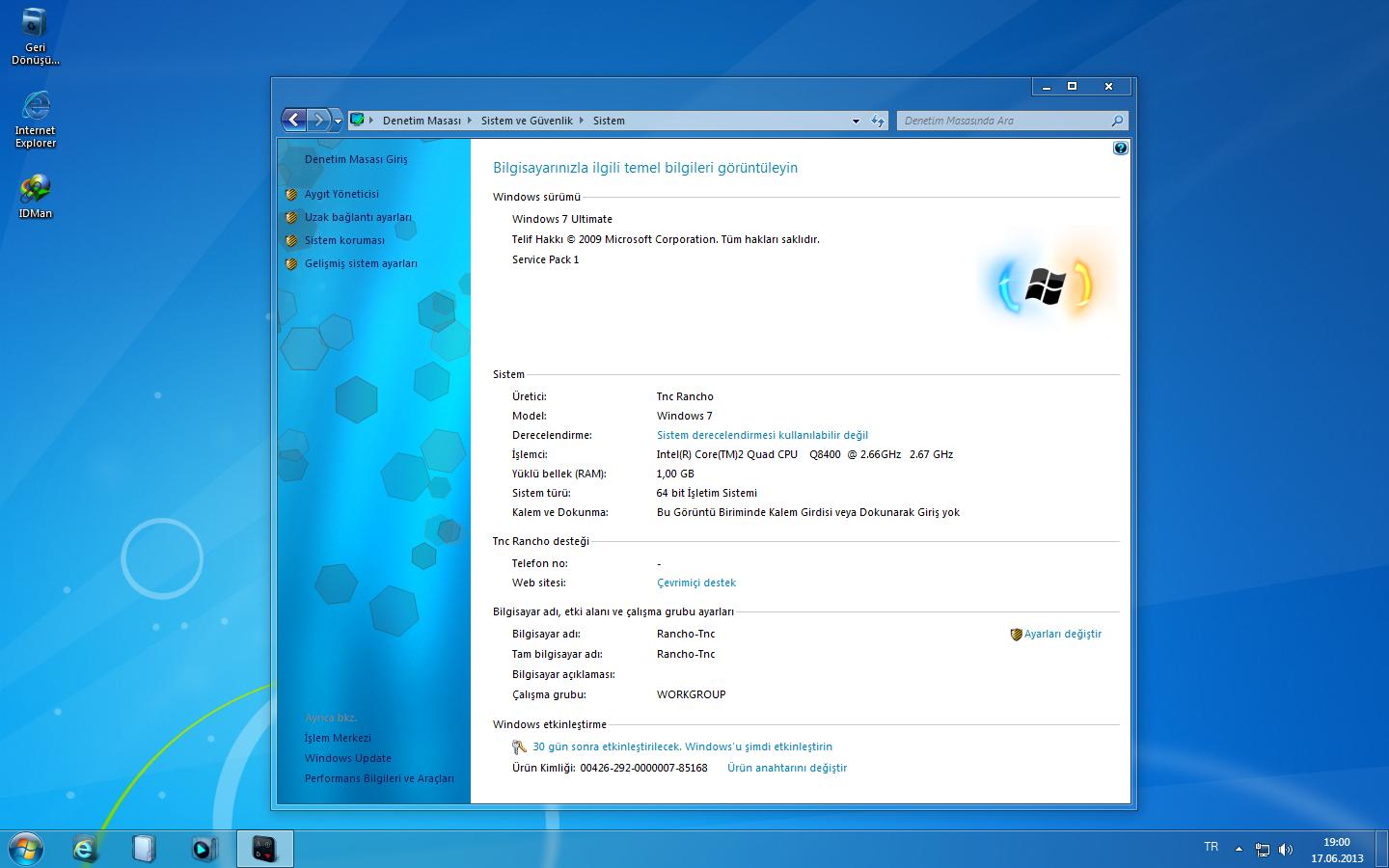Click the Windows Start orb

26,848
